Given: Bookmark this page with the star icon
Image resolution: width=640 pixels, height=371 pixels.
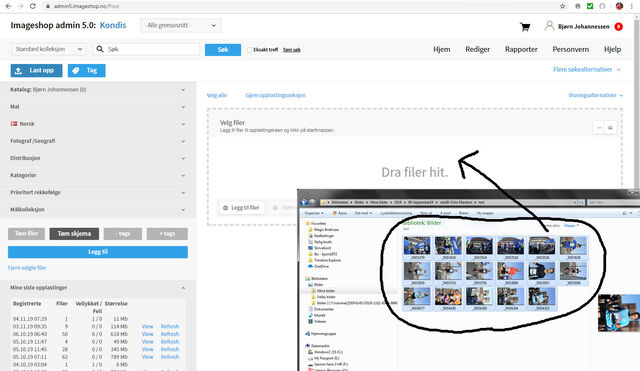Looking at the screenshot, I should point(563,6).
